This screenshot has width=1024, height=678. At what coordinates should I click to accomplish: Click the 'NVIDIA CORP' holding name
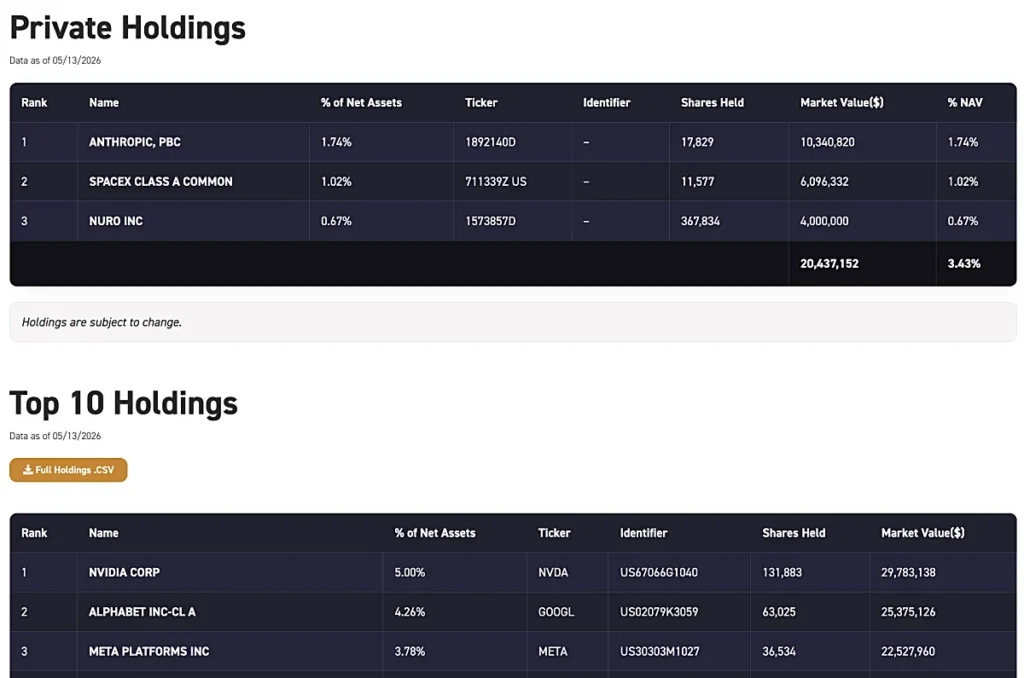pos(124,572)
